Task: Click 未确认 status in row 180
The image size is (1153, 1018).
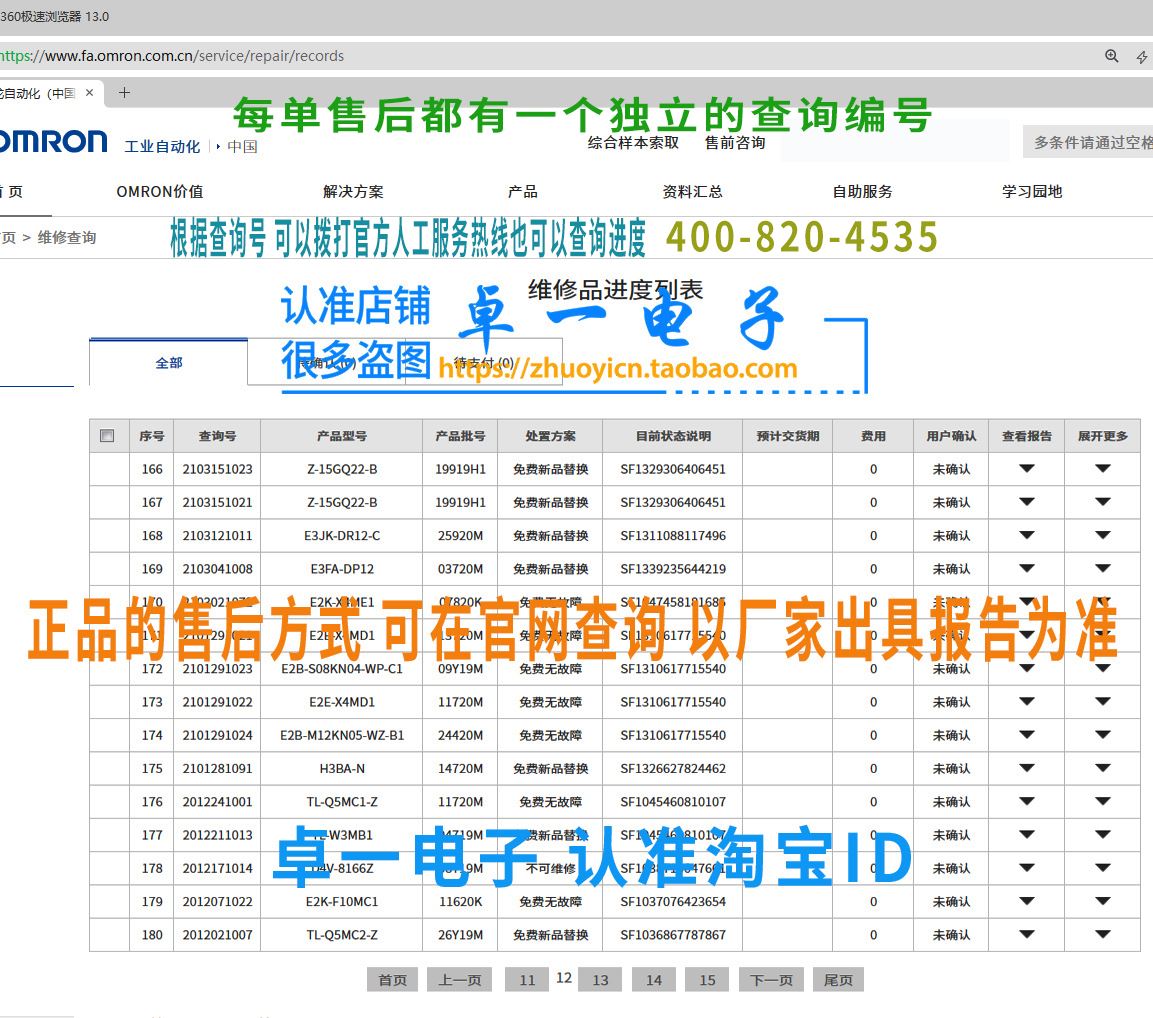Action: tap(952, 935)
